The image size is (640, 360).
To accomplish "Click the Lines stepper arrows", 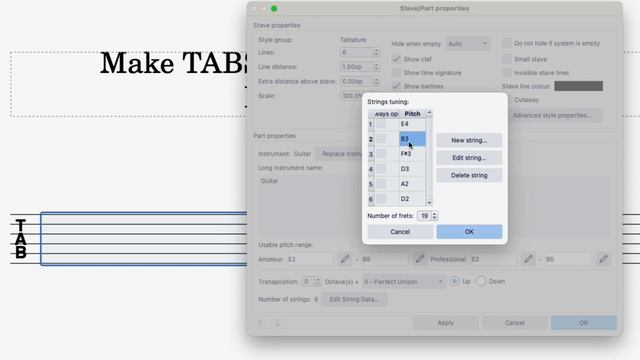I will tap(376, 52).
